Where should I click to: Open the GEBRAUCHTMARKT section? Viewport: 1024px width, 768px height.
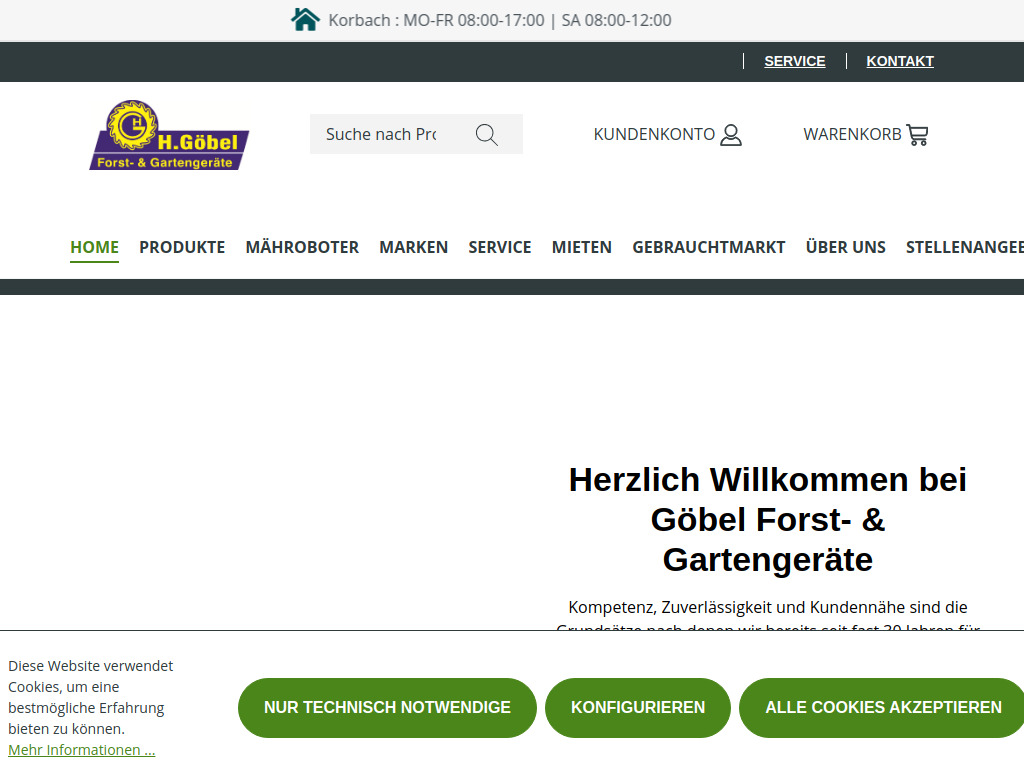708,247
